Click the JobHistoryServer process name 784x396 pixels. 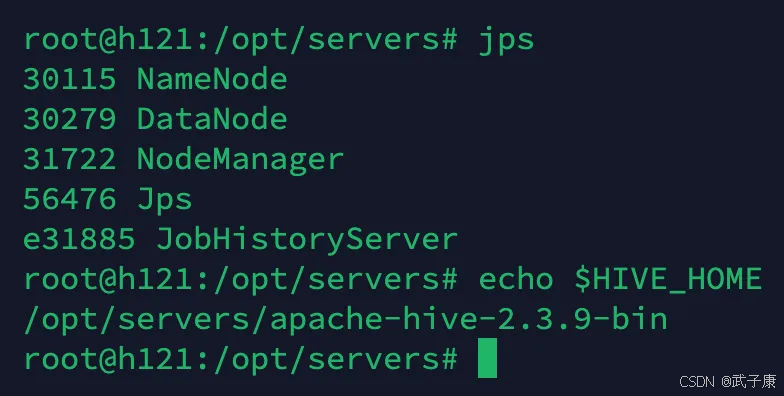pyautogui.click(x=306, y=240)
